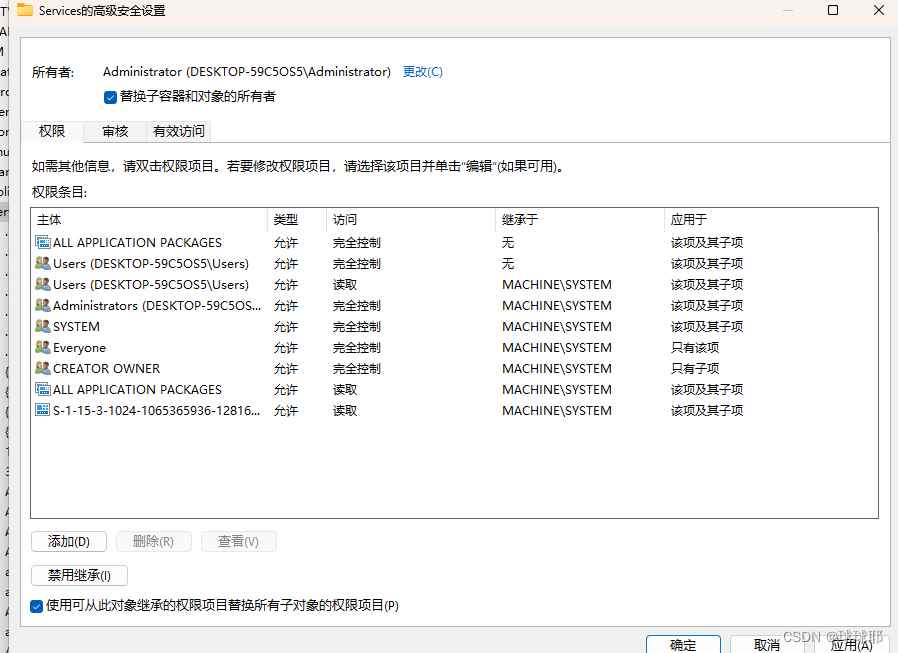
Task: Click the Users group icon in permission list
Action: click(x=43, y=263)
